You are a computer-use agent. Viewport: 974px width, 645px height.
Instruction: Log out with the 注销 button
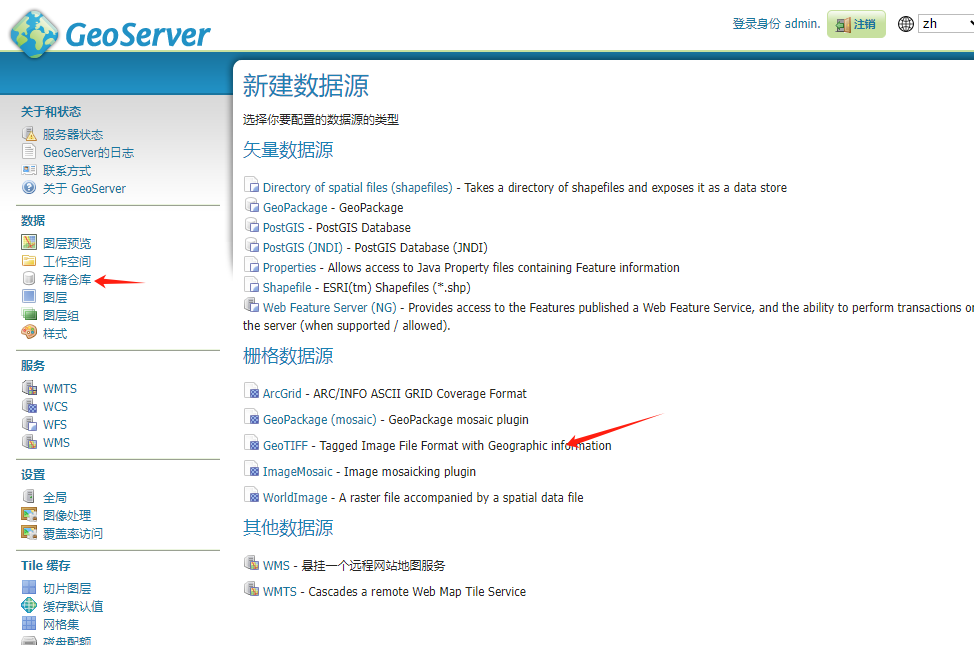[856, 24]
